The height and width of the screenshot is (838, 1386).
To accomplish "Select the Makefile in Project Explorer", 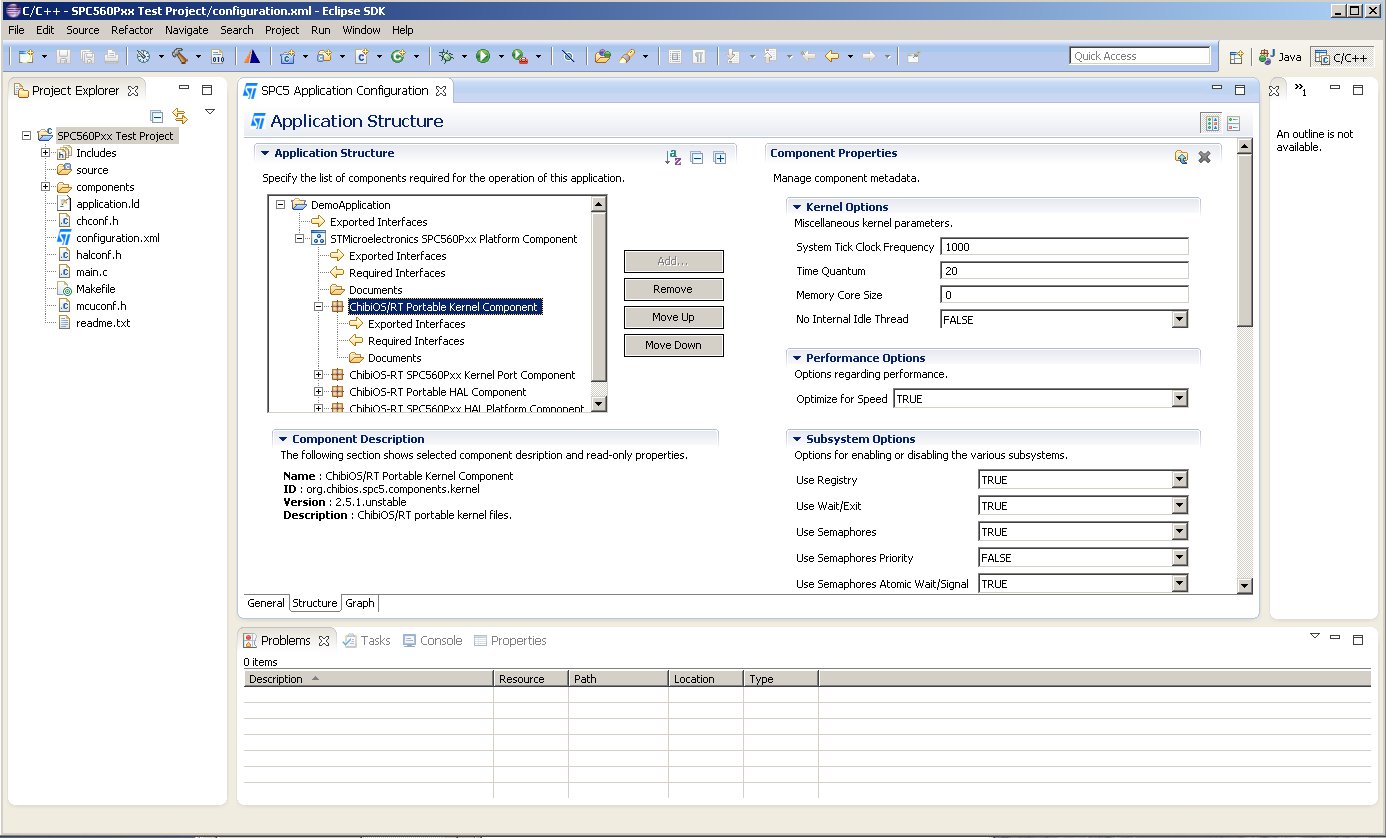I will pos(95,289).
